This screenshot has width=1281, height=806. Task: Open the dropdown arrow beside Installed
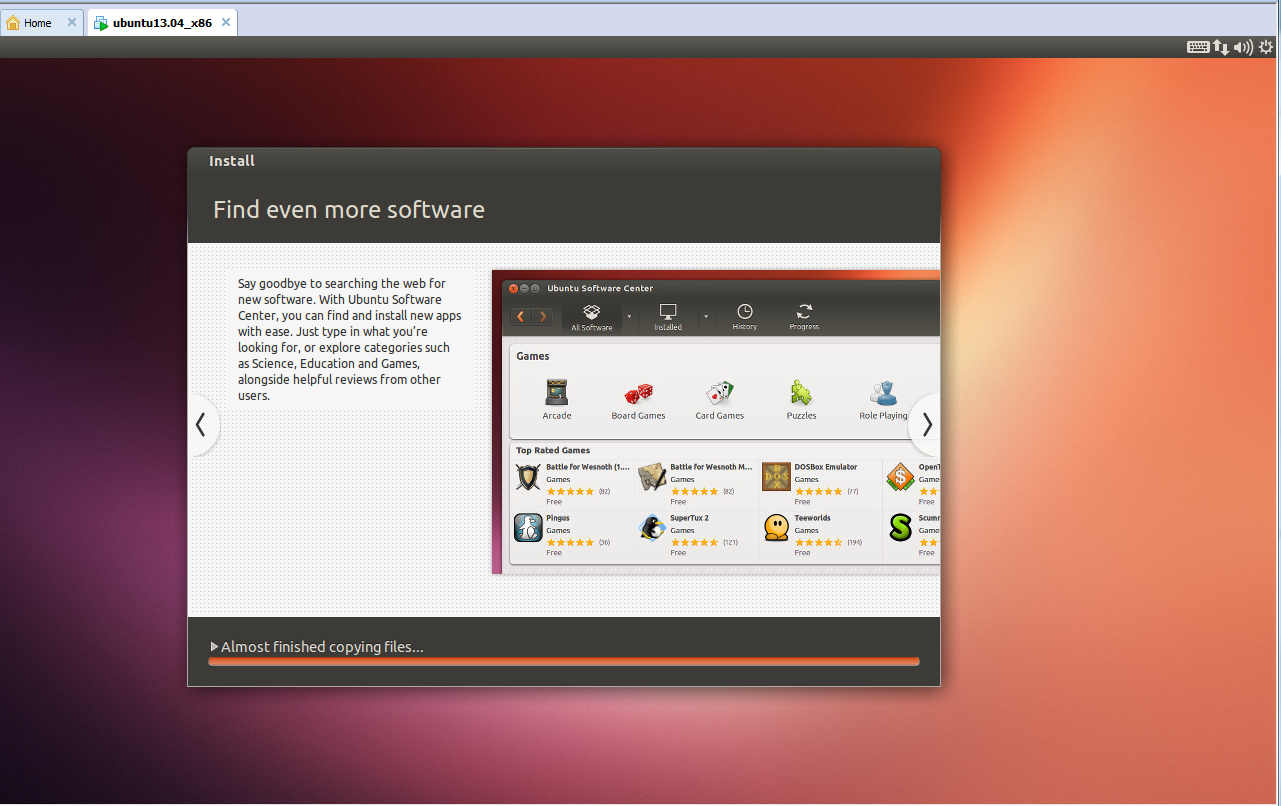(x=705, y=317)
